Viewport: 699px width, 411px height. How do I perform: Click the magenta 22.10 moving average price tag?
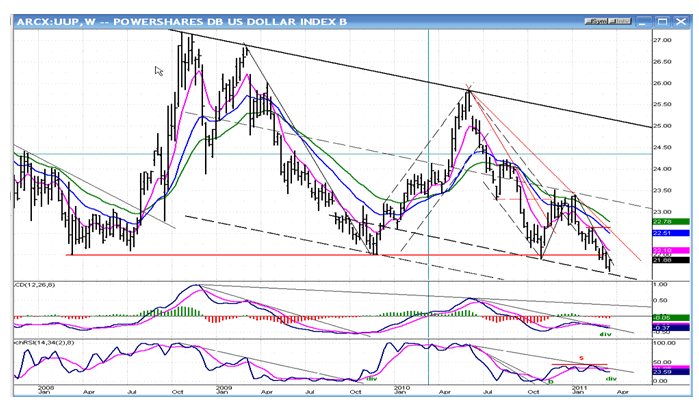[670, 251]
